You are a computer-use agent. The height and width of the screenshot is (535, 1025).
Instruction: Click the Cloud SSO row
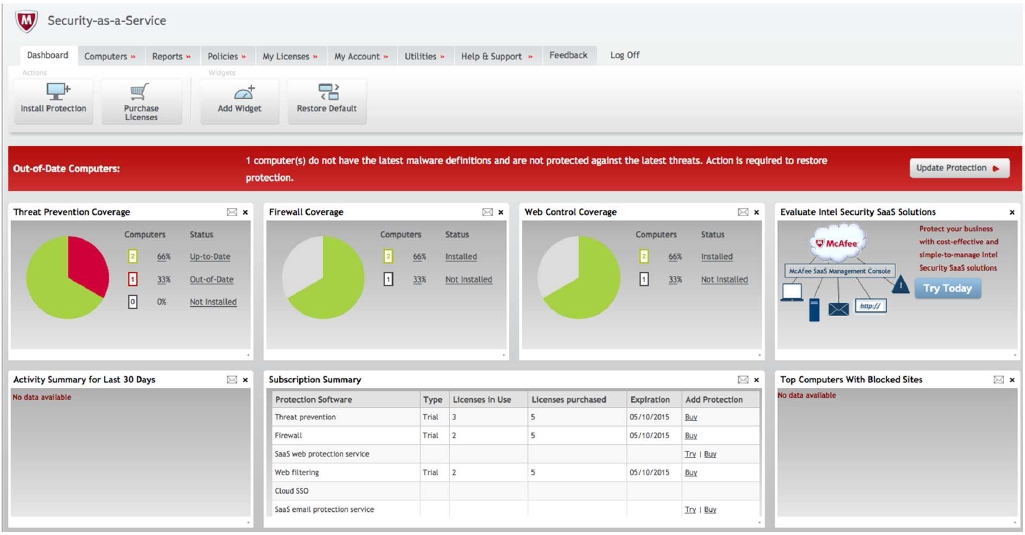516,491
